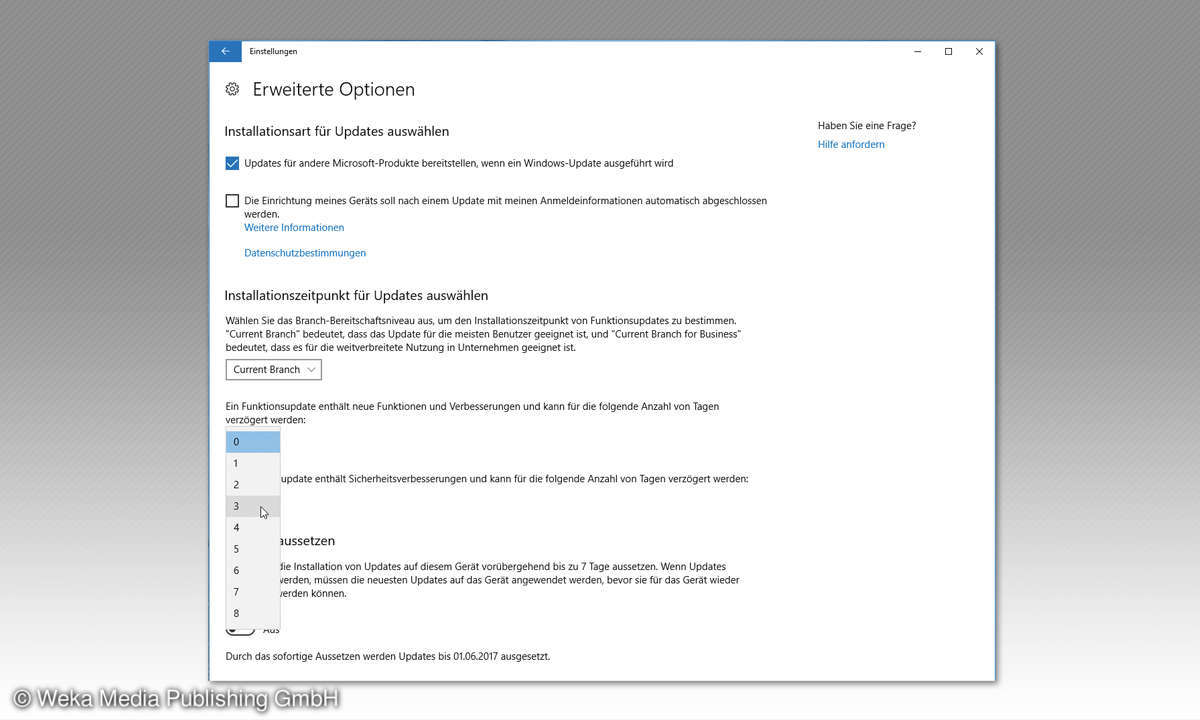Open the Datenschutzbestimmungen link

pos(305,253)
